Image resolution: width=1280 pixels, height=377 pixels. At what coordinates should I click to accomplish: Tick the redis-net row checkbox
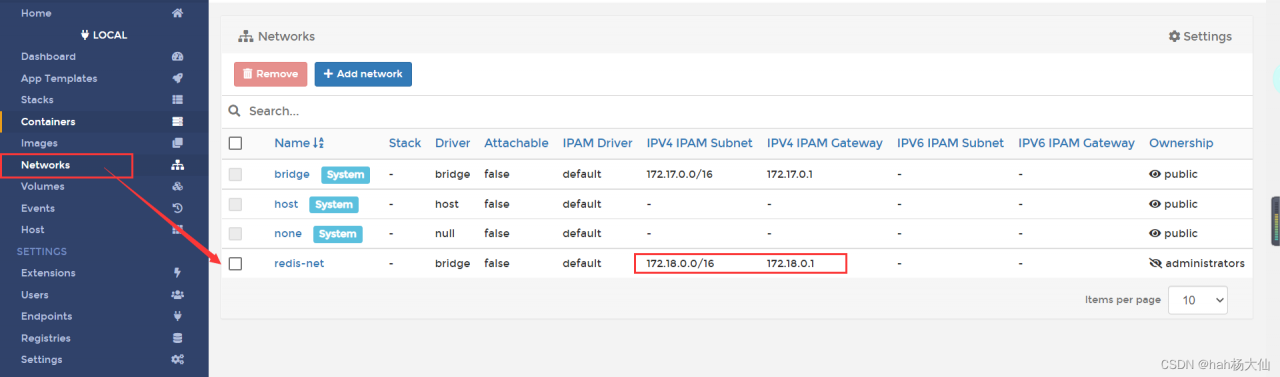pos(235,264)
